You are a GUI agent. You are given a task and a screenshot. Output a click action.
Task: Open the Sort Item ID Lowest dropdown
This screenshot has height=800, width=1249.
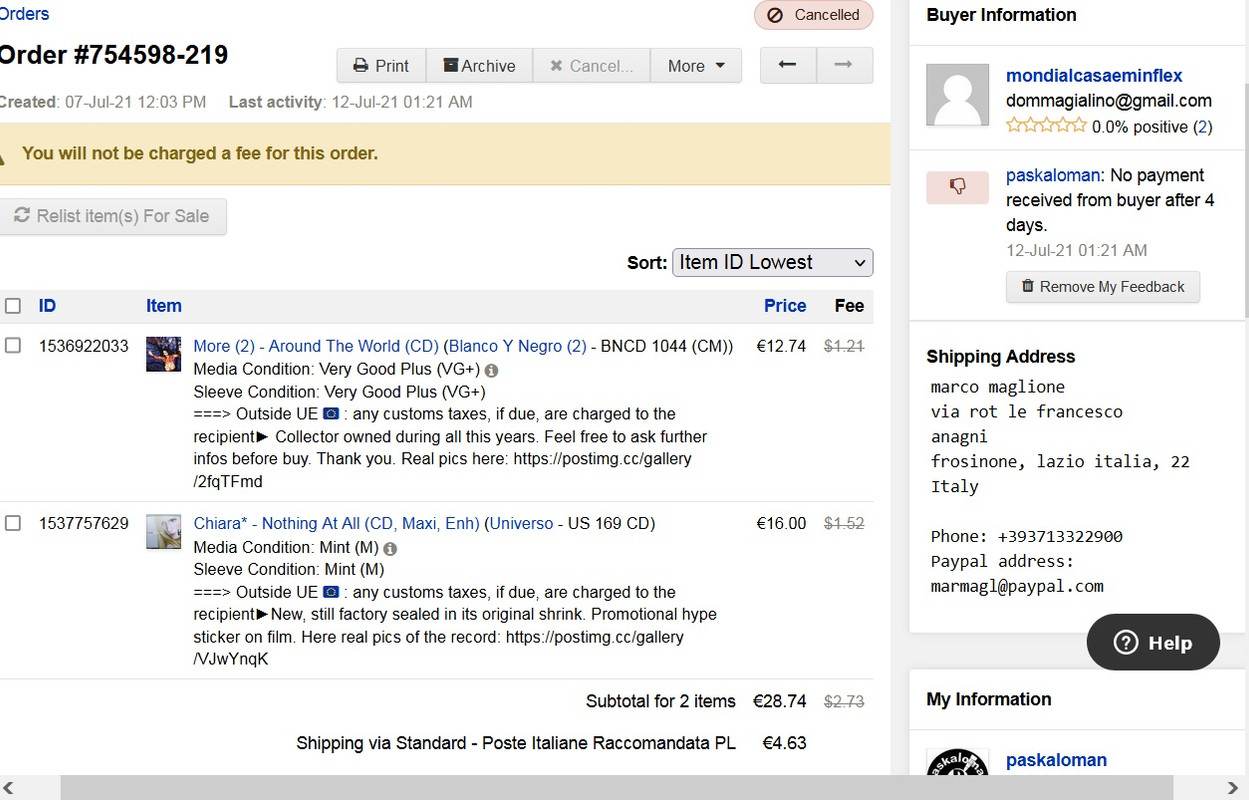tap(773, 262)
